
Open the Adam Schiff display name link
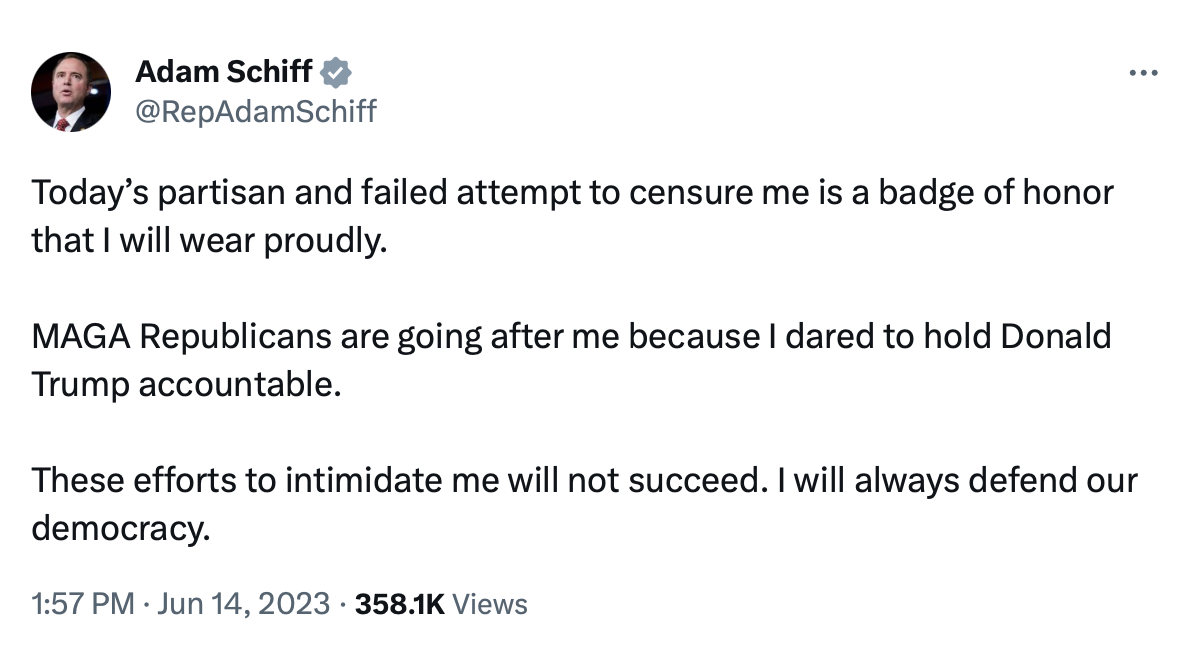[x=224, y=71]
